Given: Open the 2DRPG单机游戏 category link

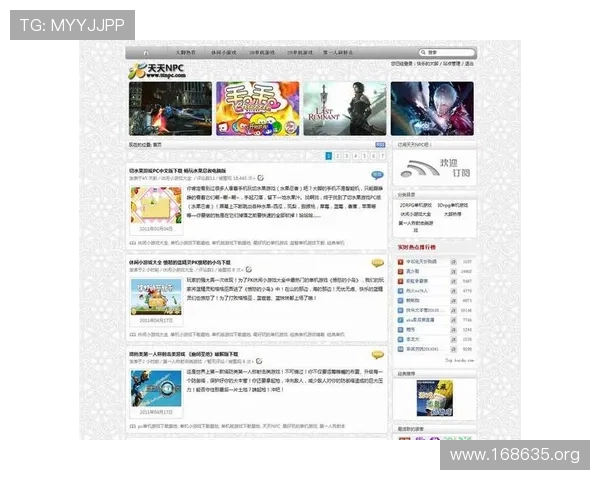Looking at the screenshot, I should (416, 205).
